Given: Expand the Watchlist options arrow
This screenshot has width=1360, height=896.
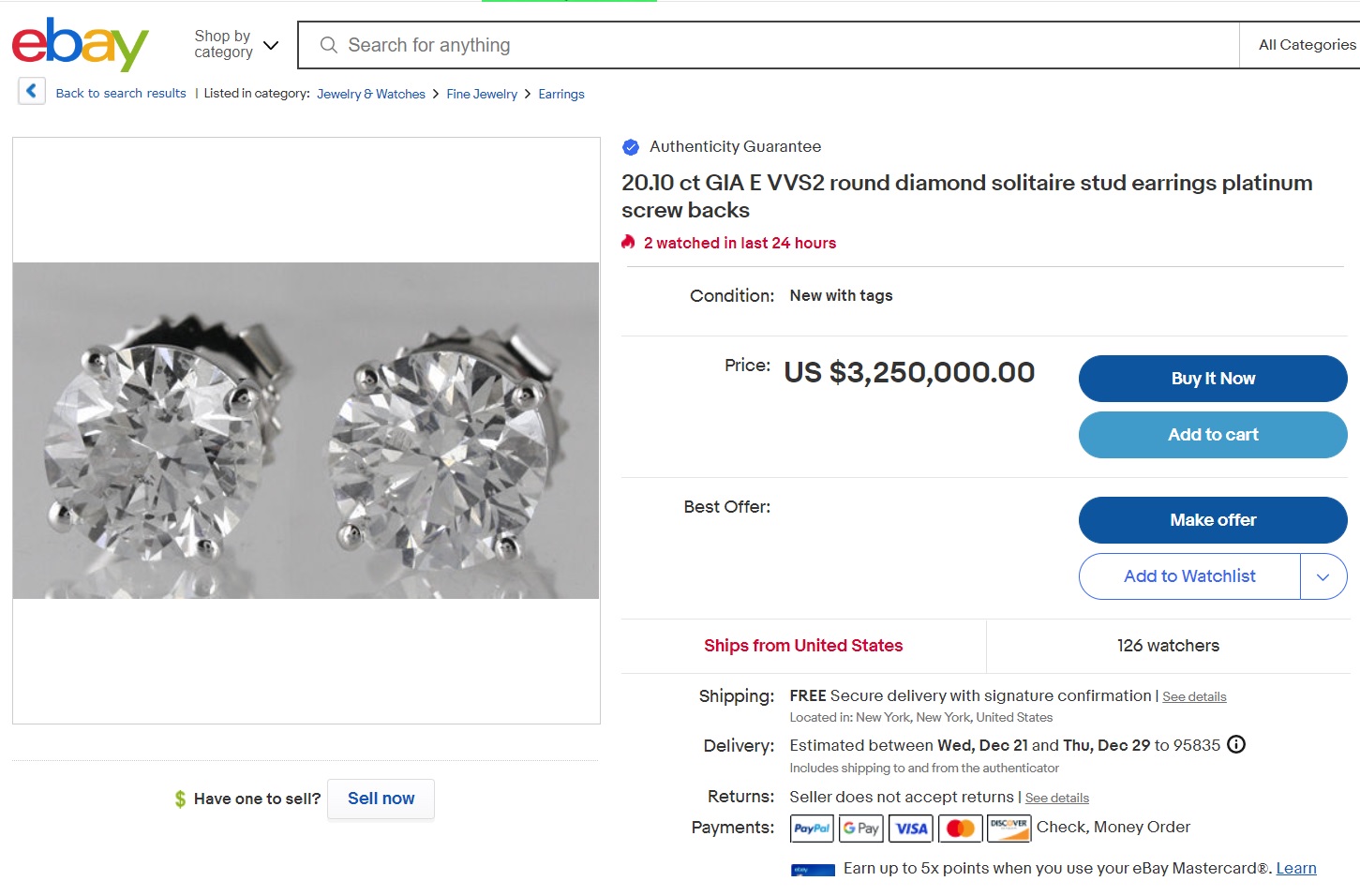Looking at the screenshot, I should click(1323, 577).
